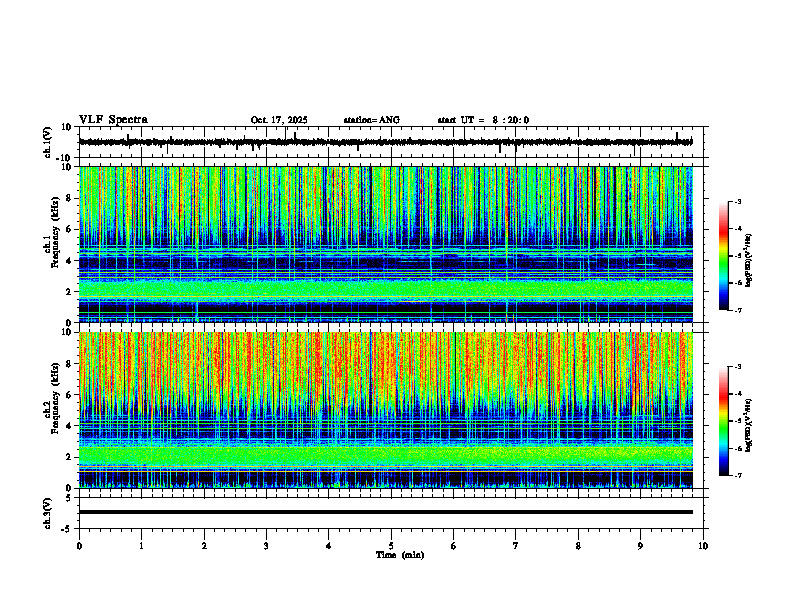Viewport: 792px width, 612px height.
Task: Click time axis tick label '7'
Action: click(x=516, y=546)
